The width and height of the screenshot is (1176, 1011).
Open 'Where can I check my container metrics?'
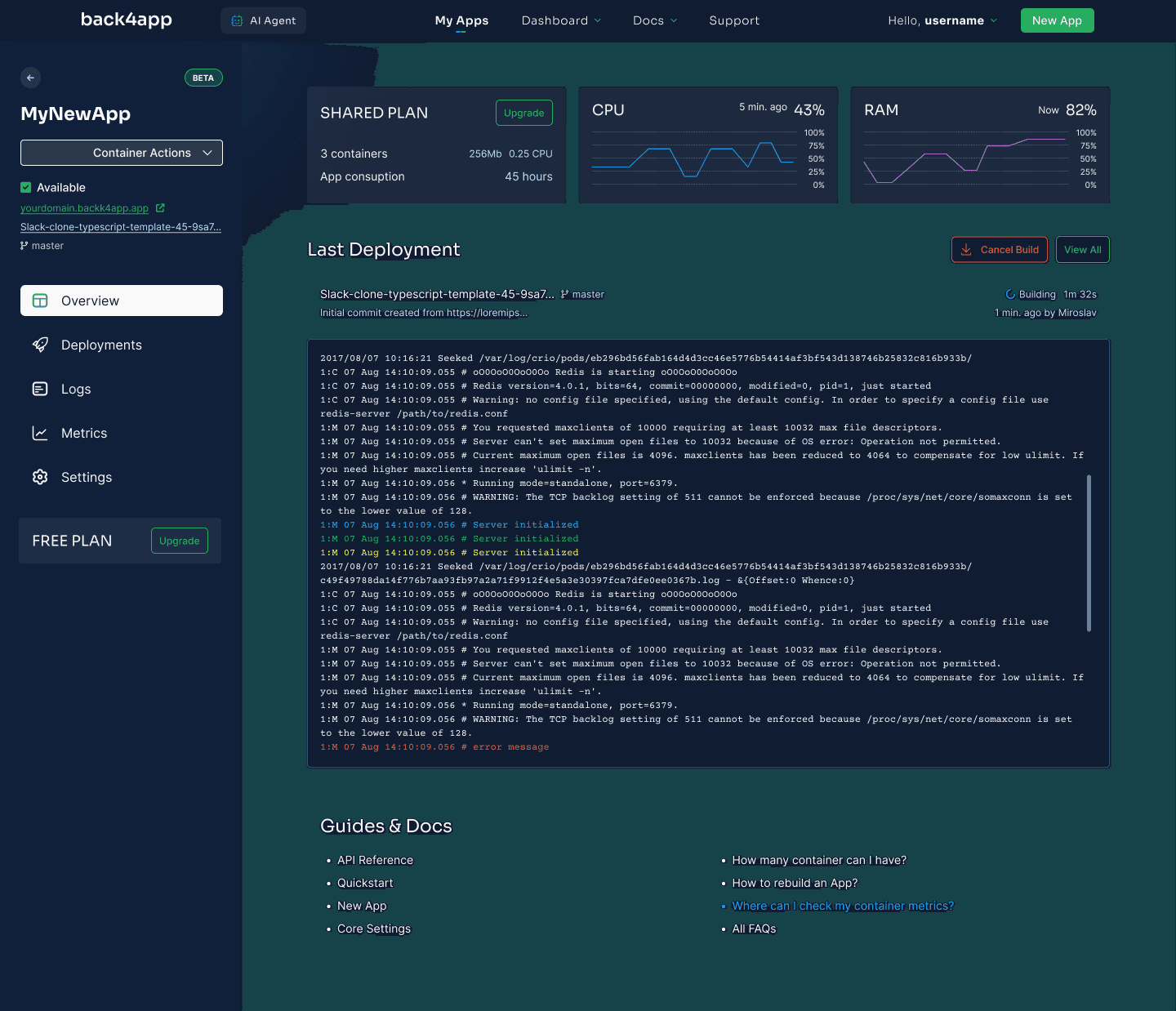point(843,906)
